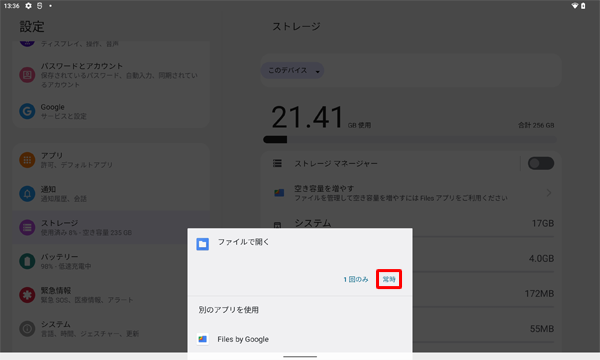The width and height of the screenshot is (600, 360).
Task: Click the status bar settings gear icon
Action: click(x=28, y=6)
